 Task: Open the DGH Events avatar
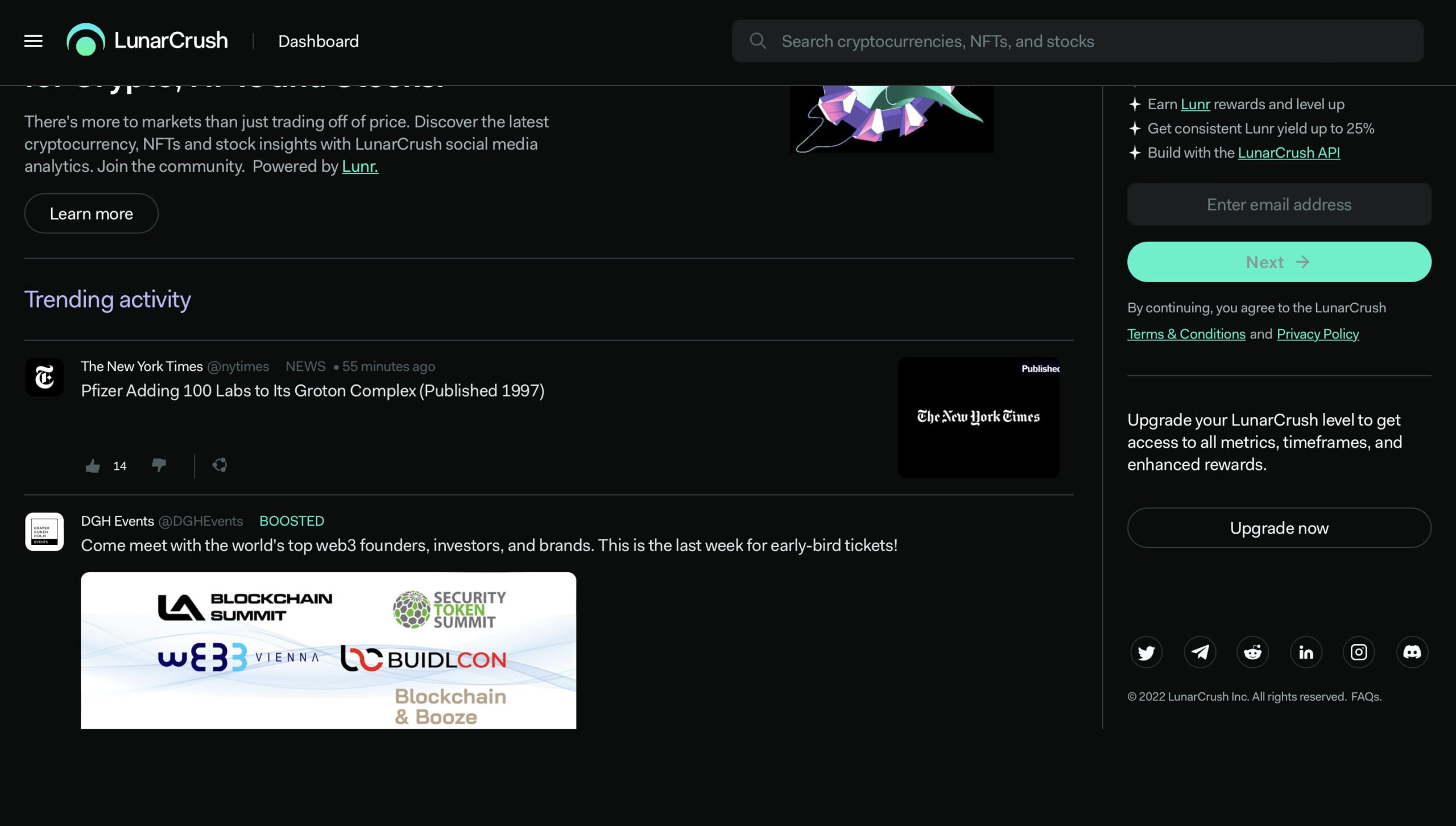[x=44, y=531]
